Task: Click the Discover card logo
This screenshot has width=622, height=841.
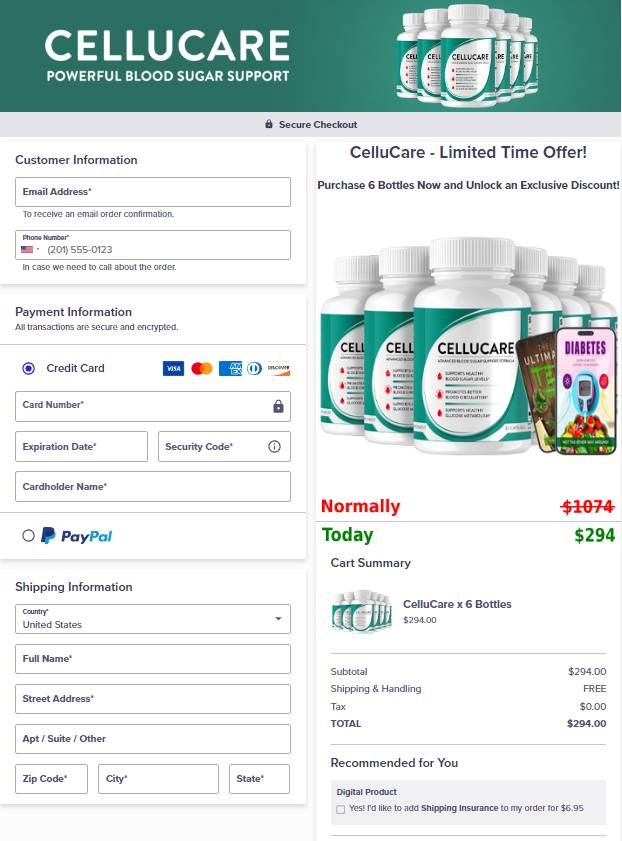Action: click(279, 368)
